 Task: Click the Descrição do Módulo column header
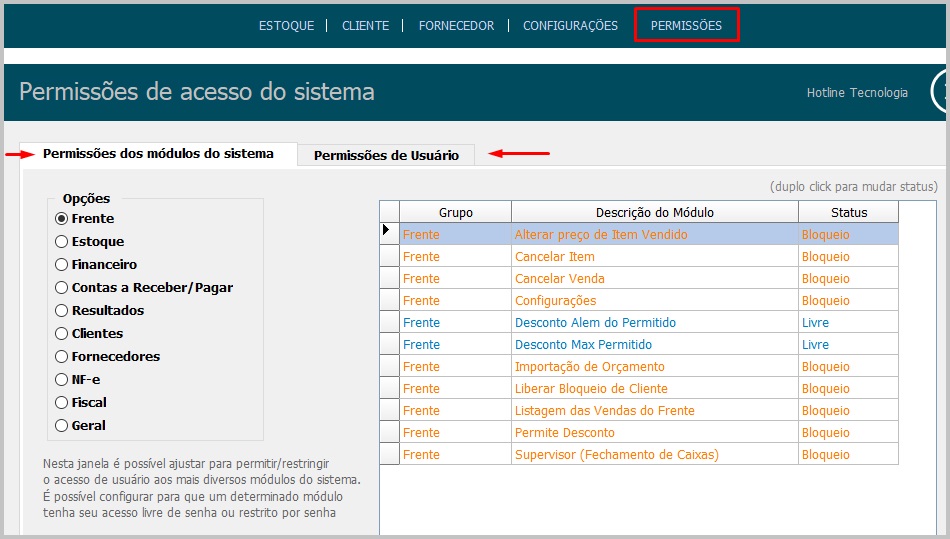(655, 212)
